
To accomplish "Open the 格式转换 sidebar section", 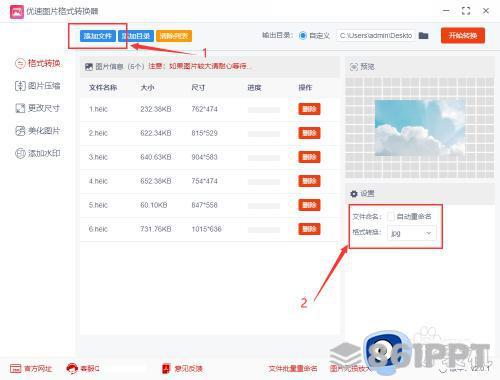I will tap(38, 63).
